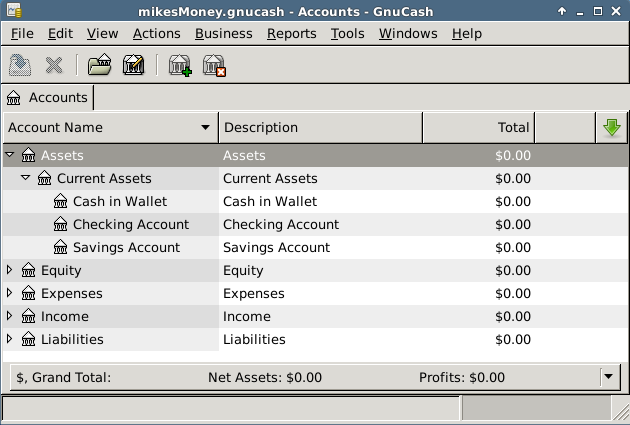Click the Profits: $0.00 summary
The image size is (630, 425).
tap(462, 378)
